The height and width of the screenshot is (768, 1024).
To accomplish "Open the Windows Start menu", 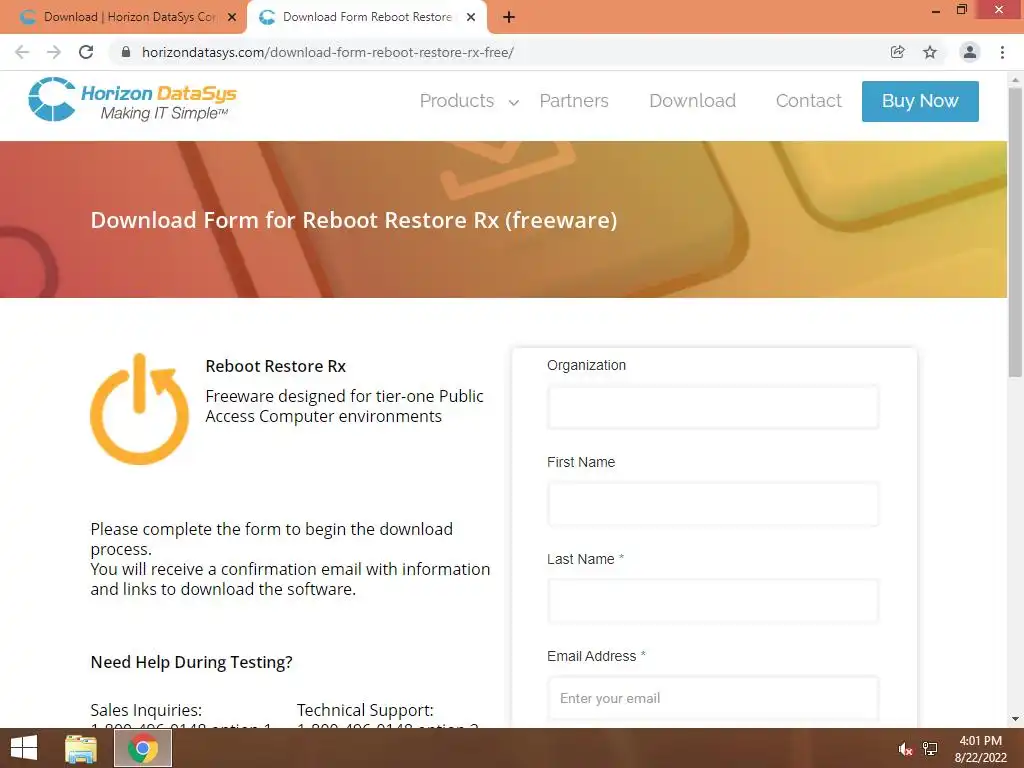I will 24,748.
